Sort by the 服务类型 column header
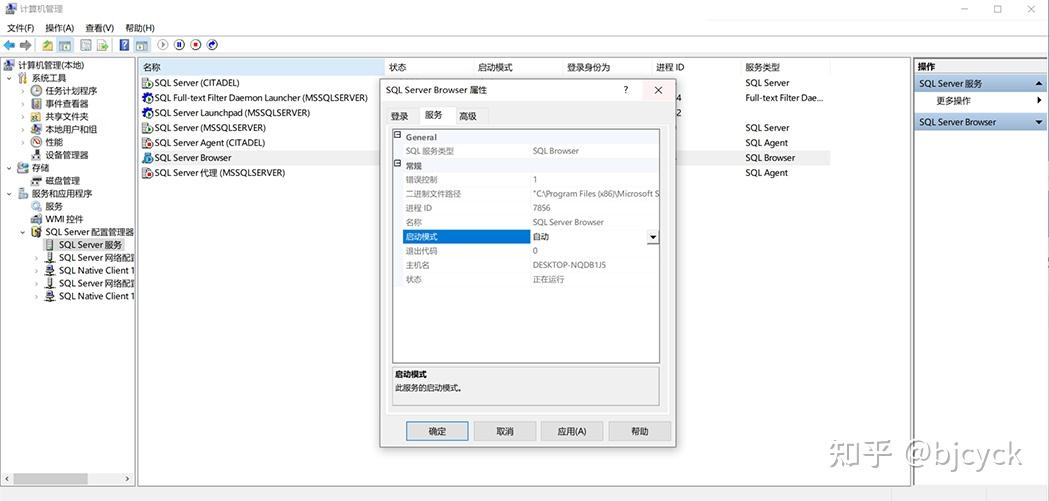1049x501 pixels. point(785,67)
